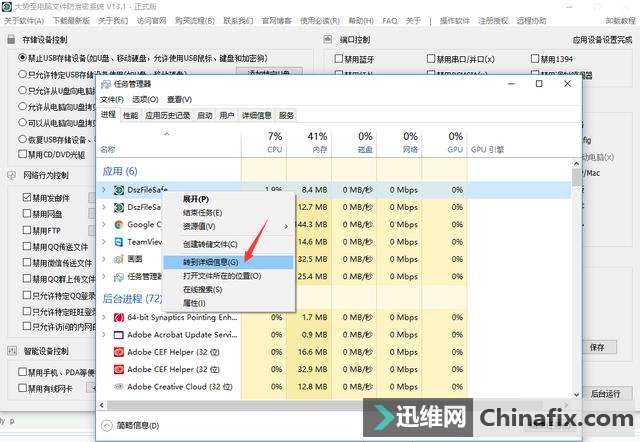Tick 禁用QQ传送文件 checkbox

pyautogui.click(x=27, y=247)
